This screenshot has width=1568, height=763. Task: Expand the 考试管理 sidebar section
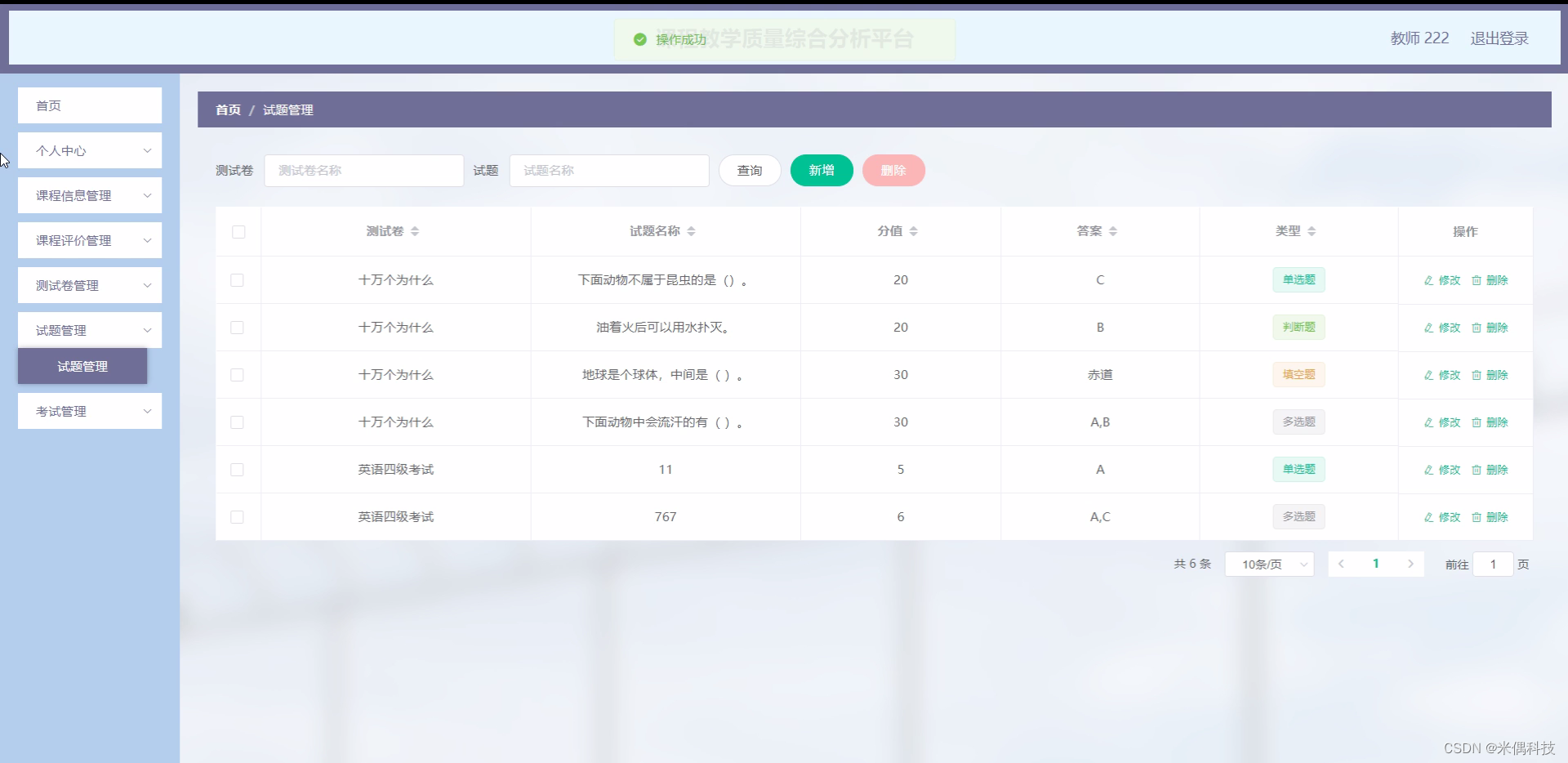click(90, 411)
